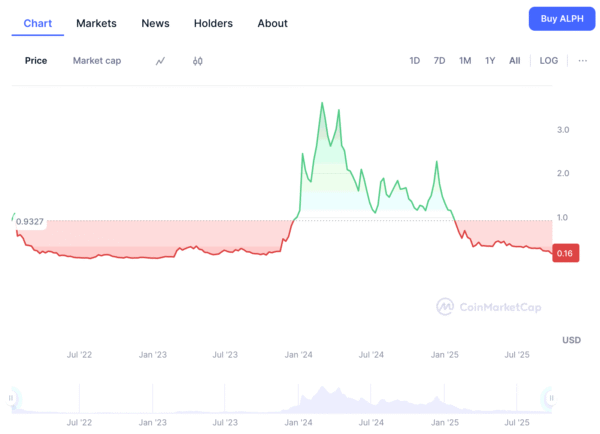Open the three-dot more options menu
The width and height of the screenshot is (600, 434).
[582, 60]
